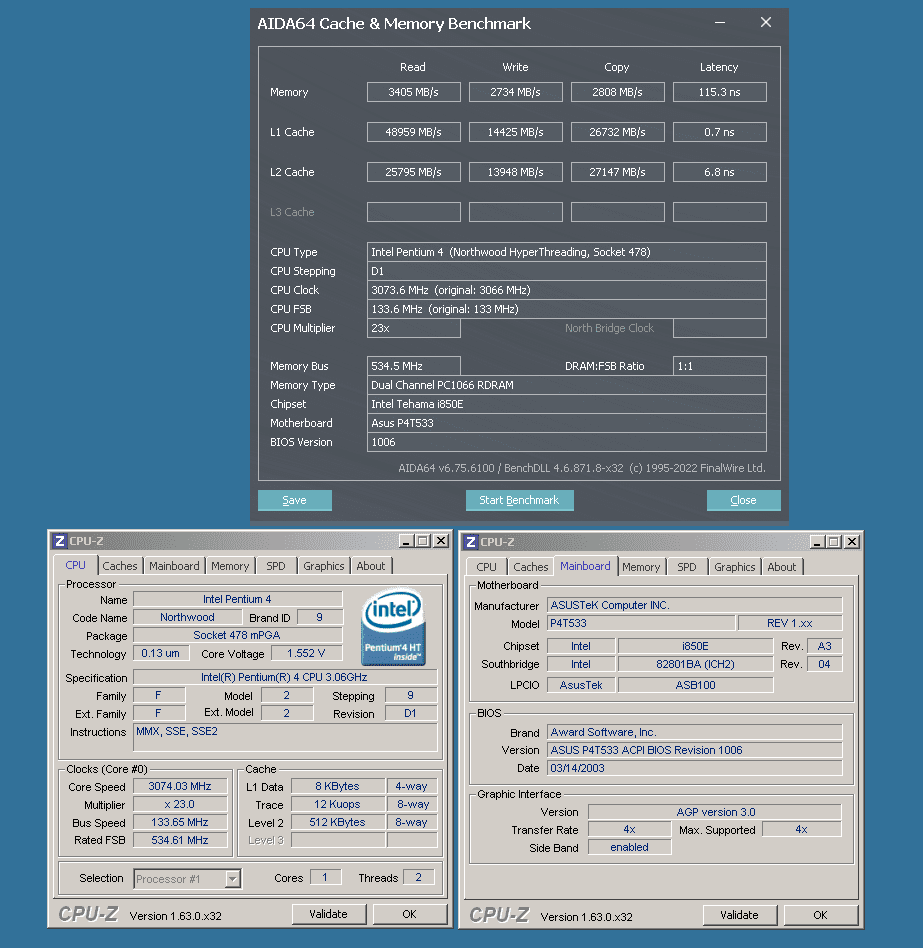
Task: Switch to CPU tab in right CPU-Z
Action: tap(486, 567)
